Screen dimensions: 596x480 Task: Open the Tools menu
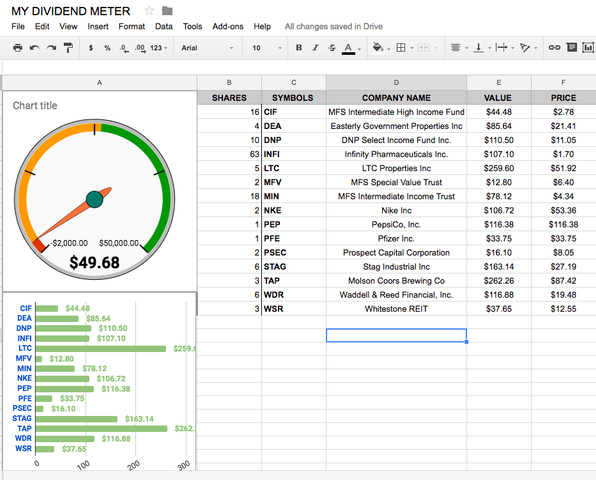192,27
